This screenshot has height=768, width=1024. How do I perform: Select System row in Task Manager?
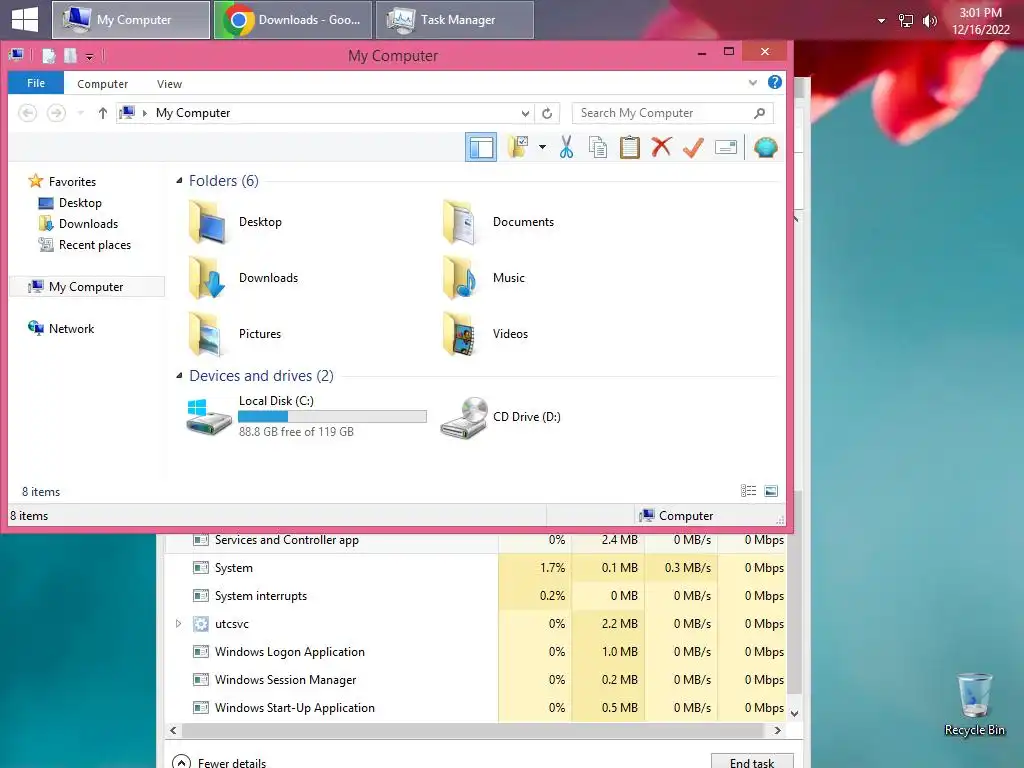click(475, 568)
